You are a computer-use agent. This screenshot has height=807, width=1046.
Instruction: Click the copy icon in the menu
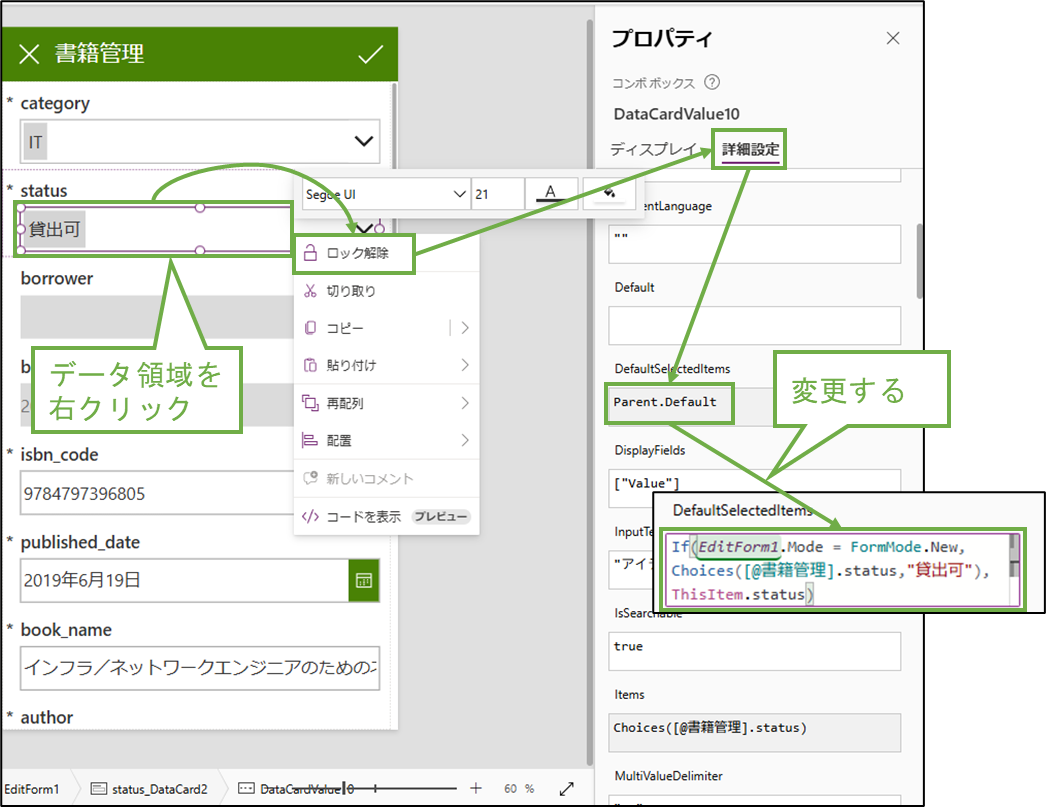coord(310,327)
